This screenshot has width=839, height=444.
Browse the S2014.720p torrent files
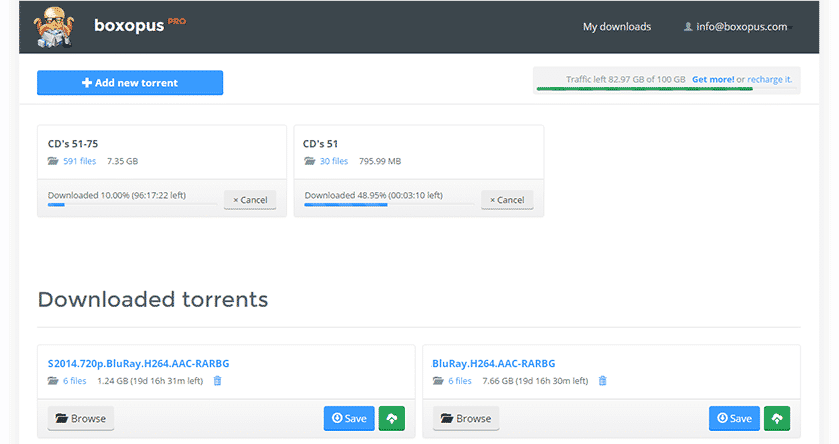click(81, 418)
